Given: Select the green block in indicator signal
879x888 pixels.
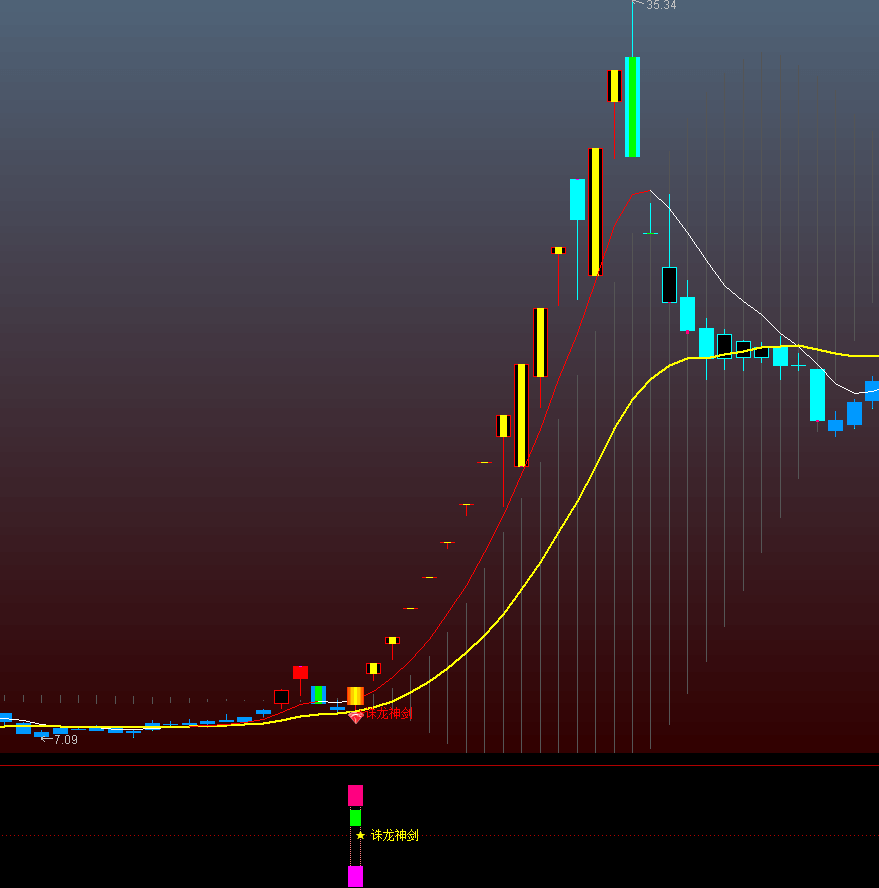Looking at the screenshot, I should 355,817.
